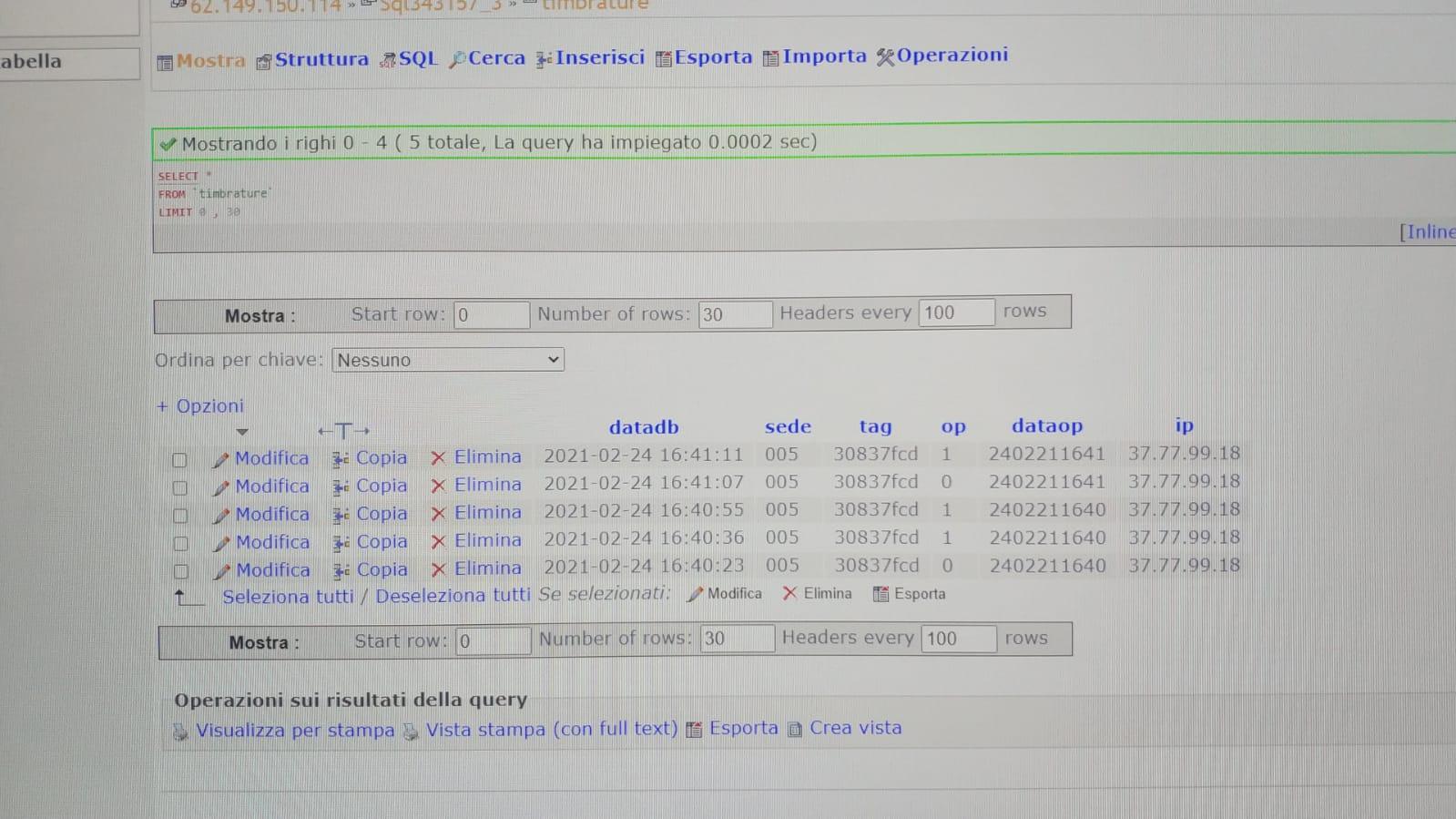This screenshot has height=819, width=1456.
Task: Click Visualizza per stampa link
Action: click(x=295, y=731)
